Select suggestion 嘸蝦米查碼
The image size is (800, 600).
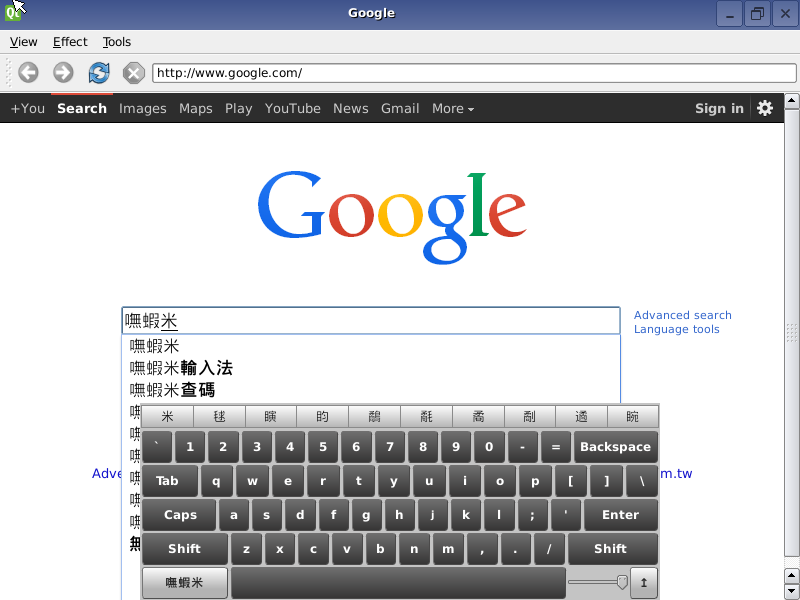click(172, 390)
